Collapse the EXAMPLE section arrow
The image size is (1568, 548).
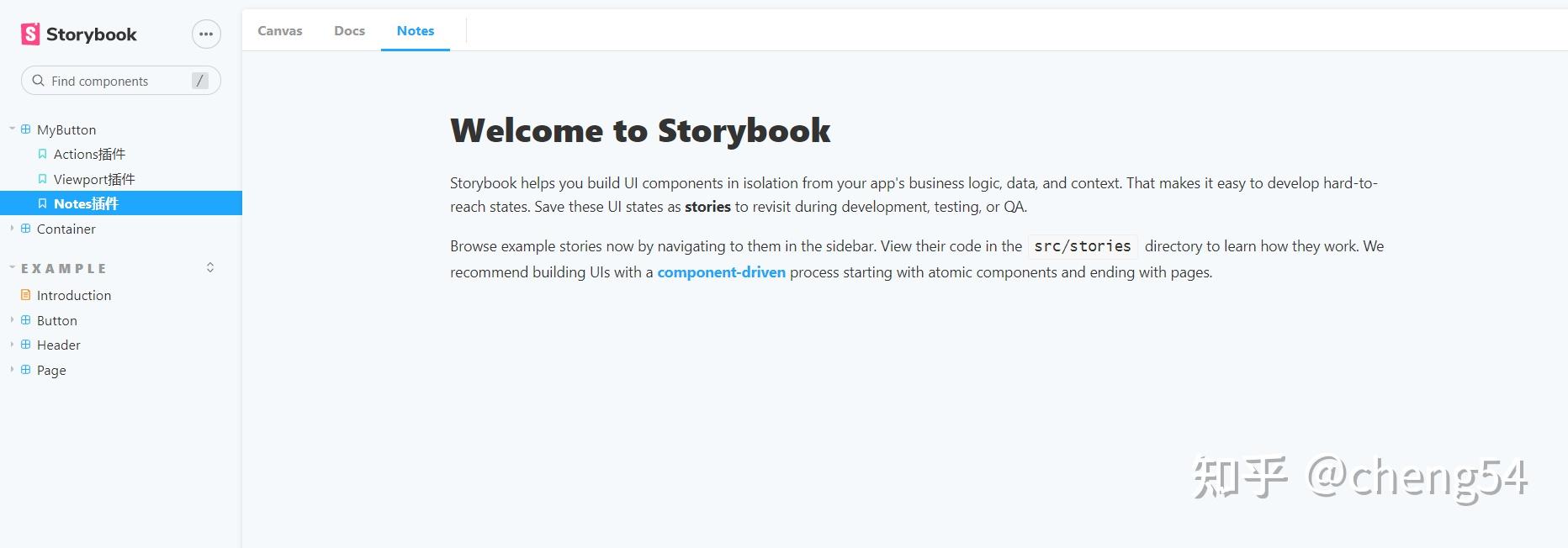(x=12, y=267)
